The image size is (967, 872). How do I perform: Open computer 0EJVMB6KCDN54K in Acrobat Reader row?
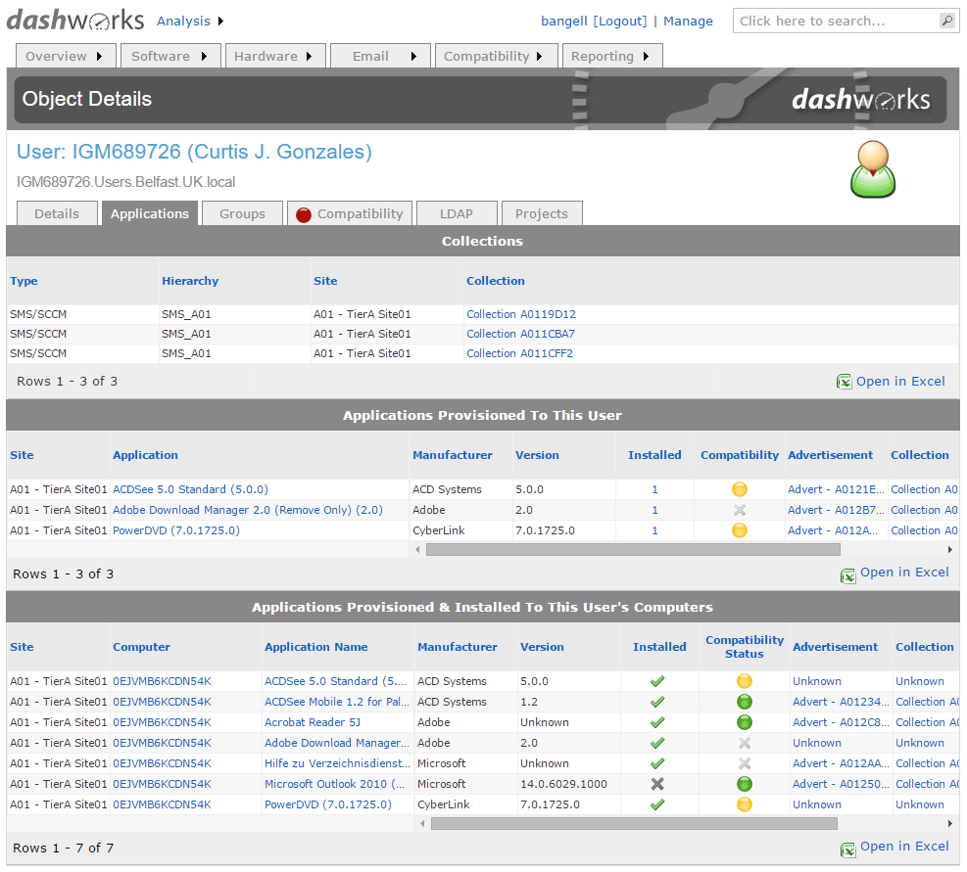(162, 722)
